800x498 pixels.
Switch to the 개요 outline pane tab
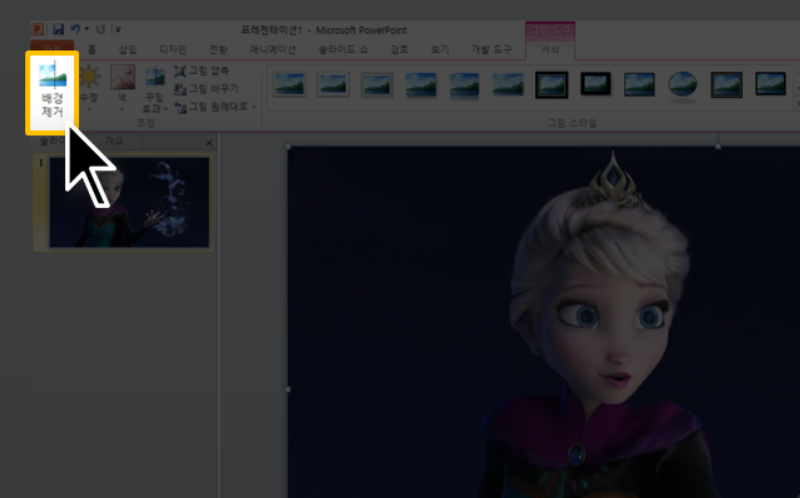point(114,141)
